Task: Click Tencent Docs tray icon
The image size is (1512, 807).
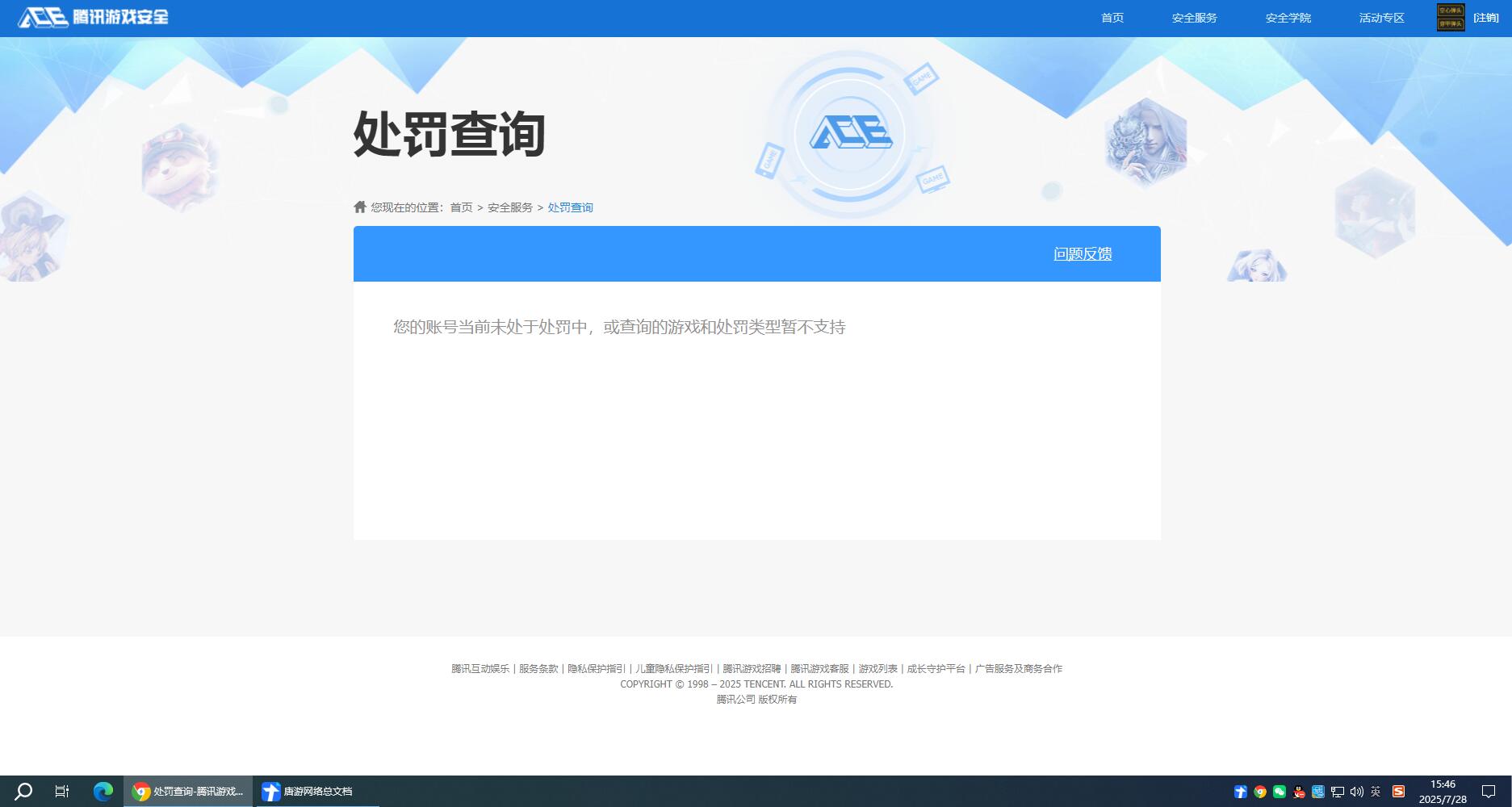Action: pyautogui.click(x=1241, y=792)
